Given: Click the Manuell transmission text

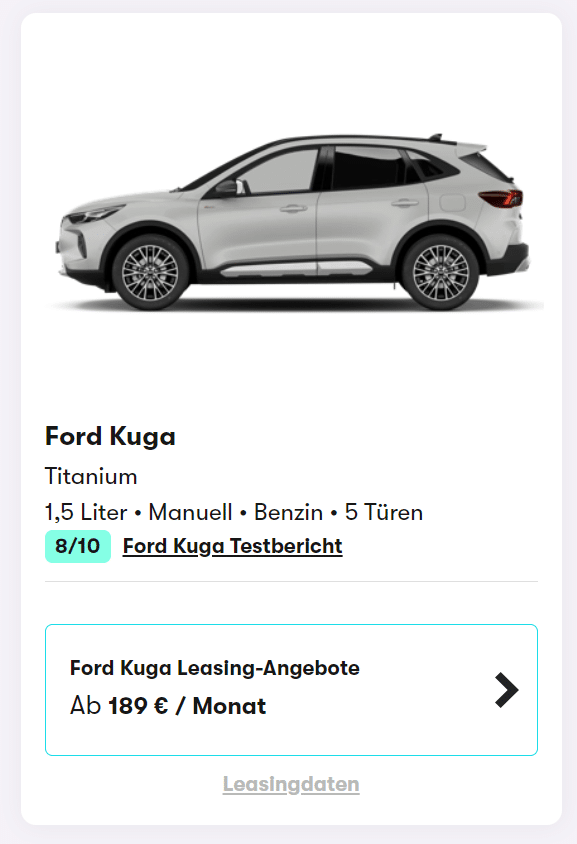Looking at the screenshot, I should coord(191,512).
